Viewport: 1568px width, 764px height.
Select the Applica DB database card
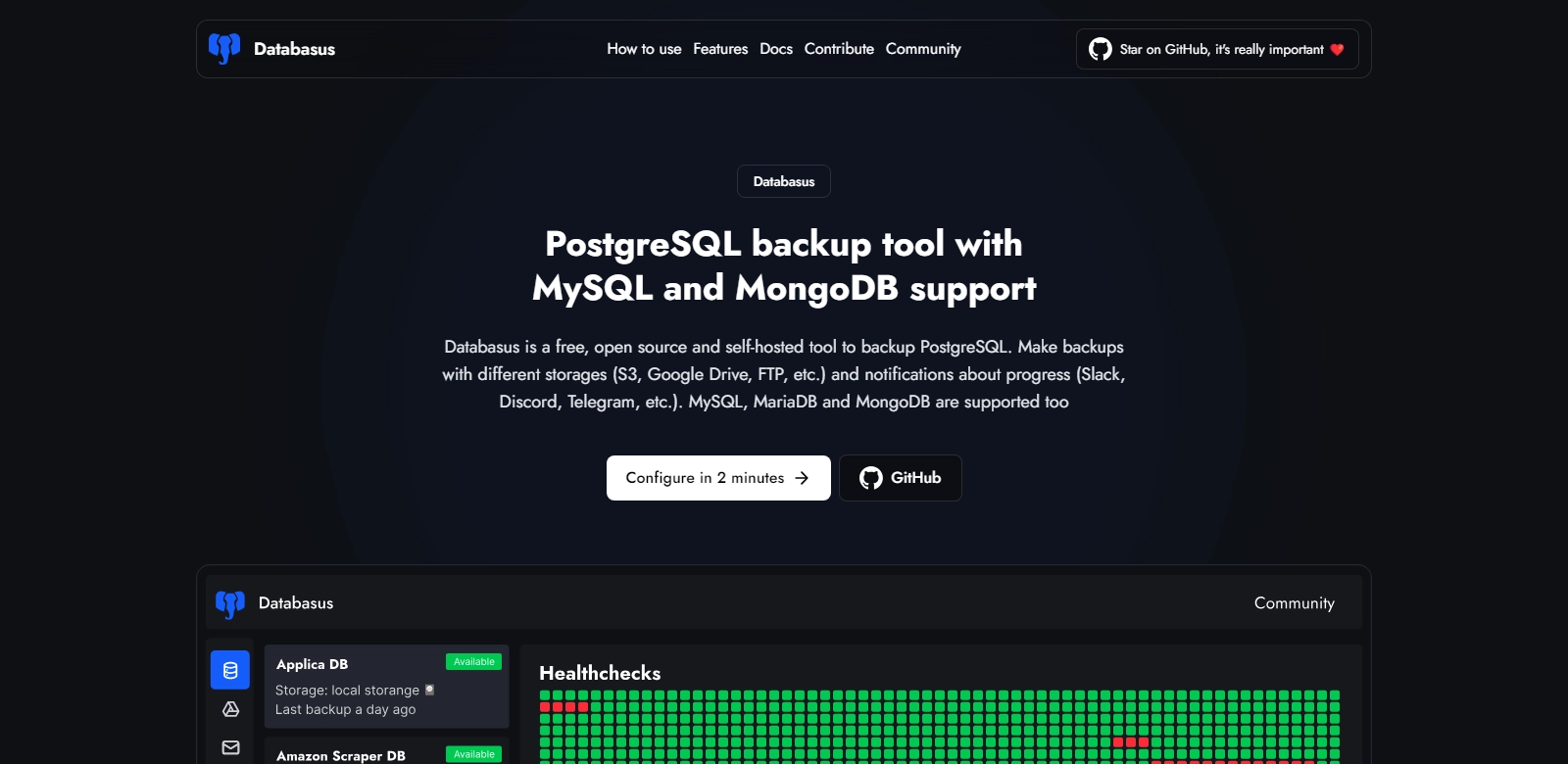386,686
